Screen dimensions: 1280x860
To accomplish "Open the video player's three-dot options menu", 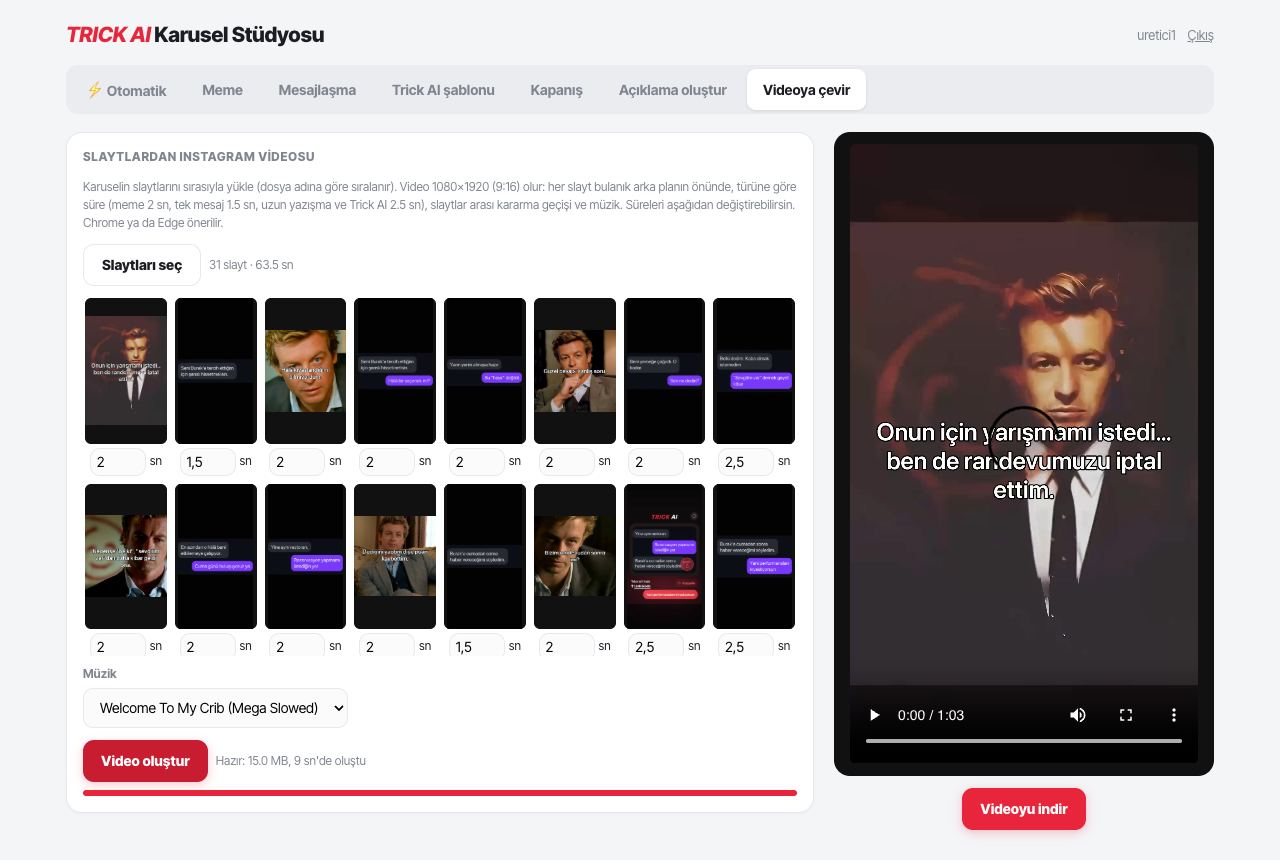I will point(1174,715).
